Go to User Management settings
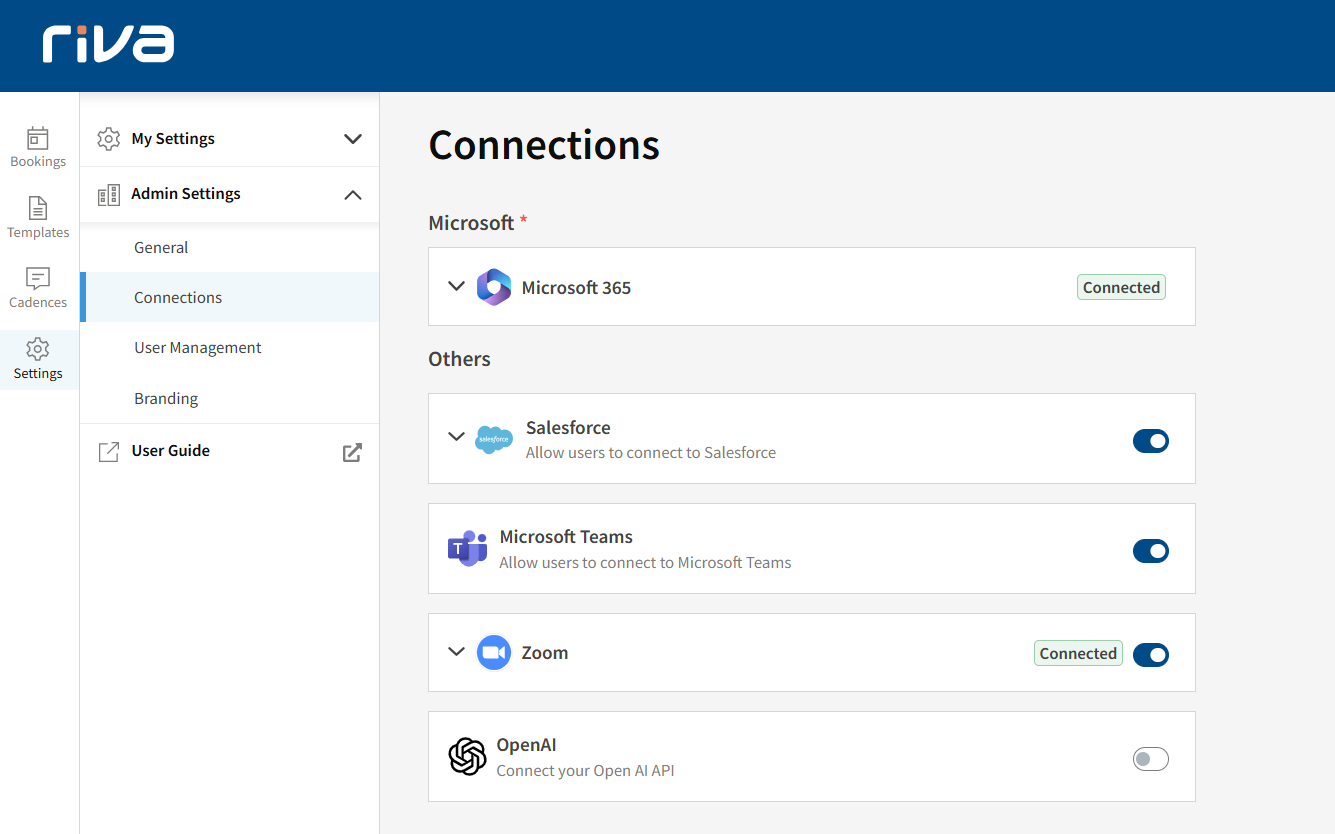The width and height of the screenshot is (1335, 834). [x=198, y=348]
